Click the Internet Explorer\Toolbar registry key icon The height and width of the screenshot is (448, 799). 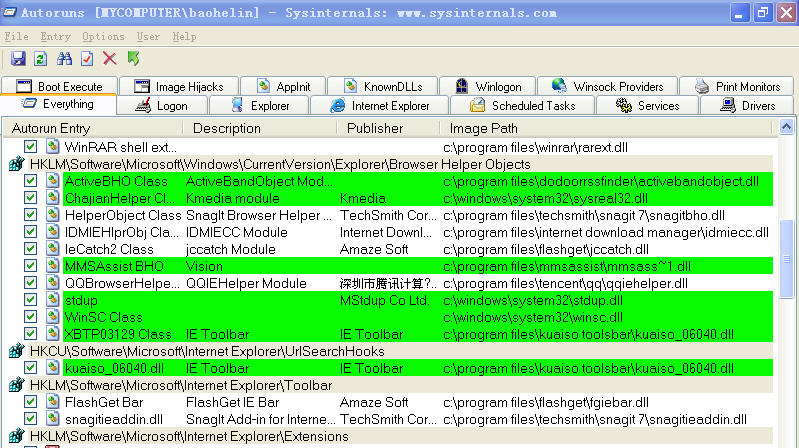pyautogui.click(x=17, y=385)
